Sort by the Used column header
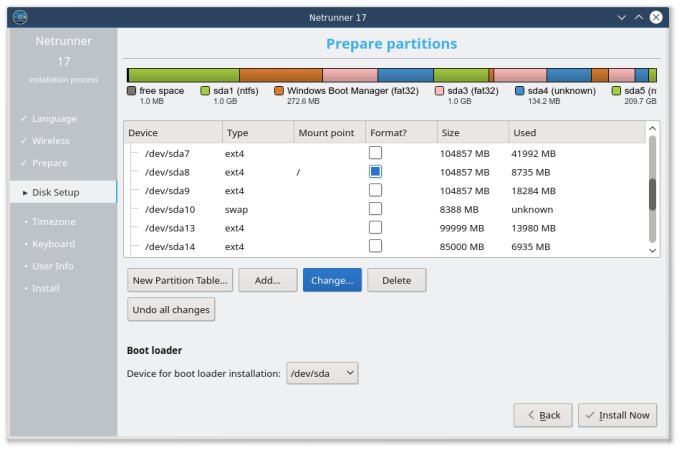The image size is (680, 450). 577,133
